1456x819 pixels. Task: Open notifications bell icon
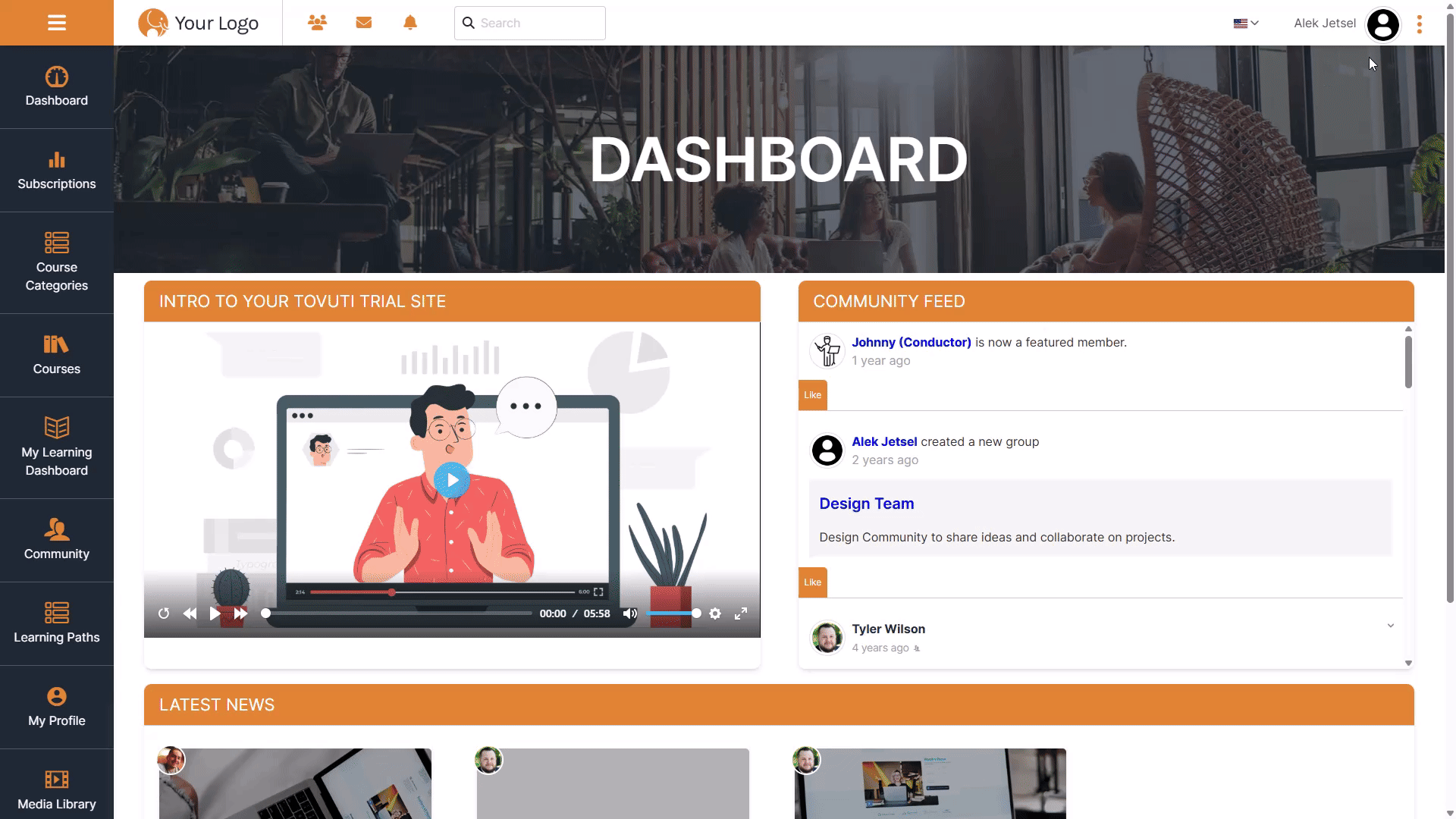410,23
